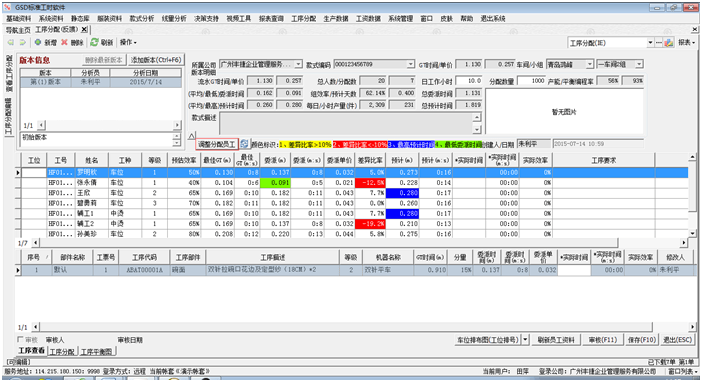Click the employee table scroll-up arrow

coord(692,157)
